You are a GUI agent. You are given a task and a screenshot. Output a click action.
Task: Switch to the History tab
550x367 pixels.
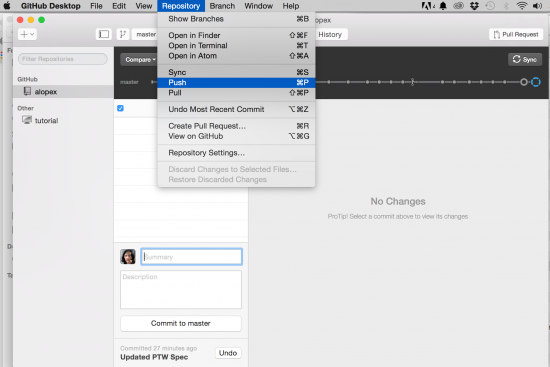tap(330, 34)
